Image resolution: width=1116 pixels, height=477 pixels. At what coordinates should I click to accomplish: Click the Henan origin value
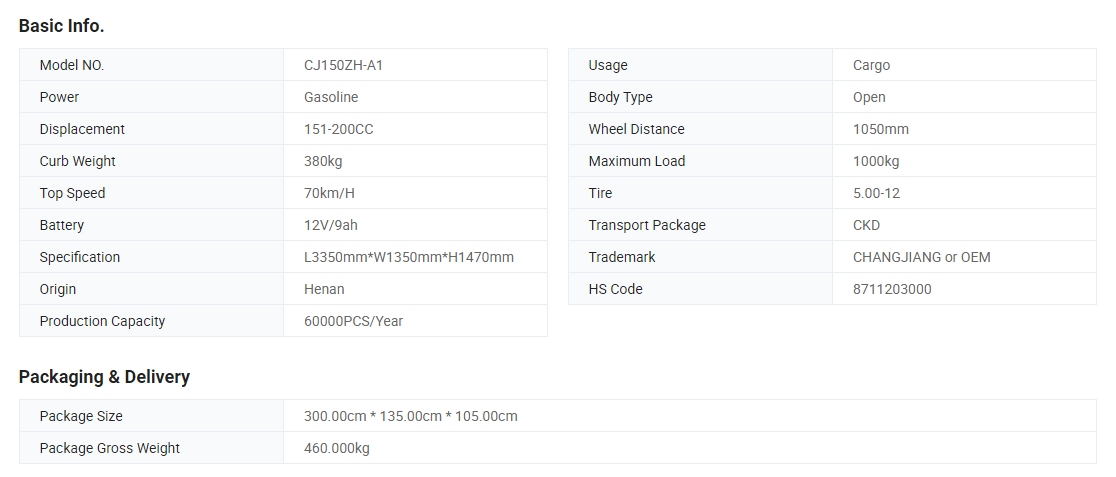pos(324,289)
